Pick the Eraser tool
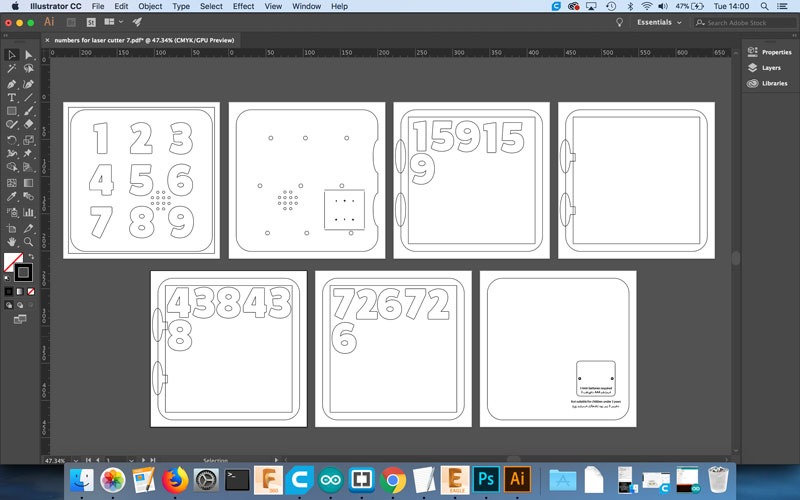This screenshot has height=500, width=800. point(29,124)
